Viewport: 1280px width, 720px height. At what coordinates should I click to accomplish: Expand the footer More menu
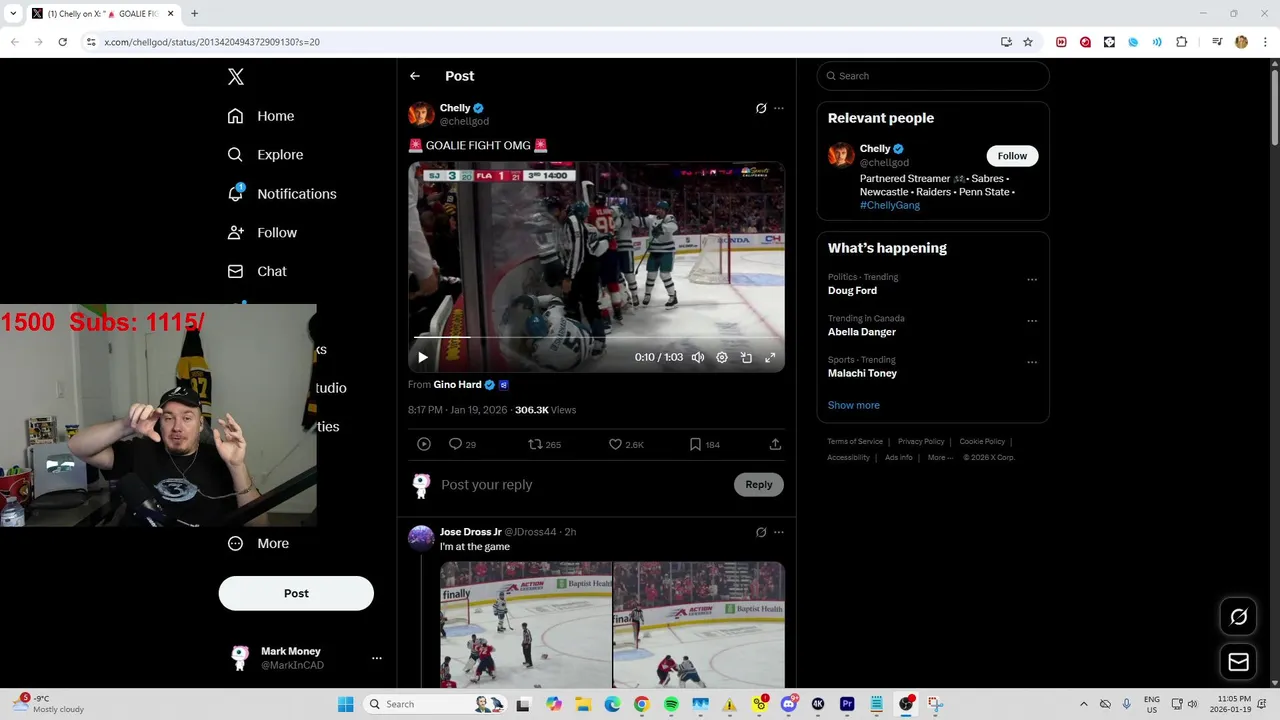tap(940, 457)
